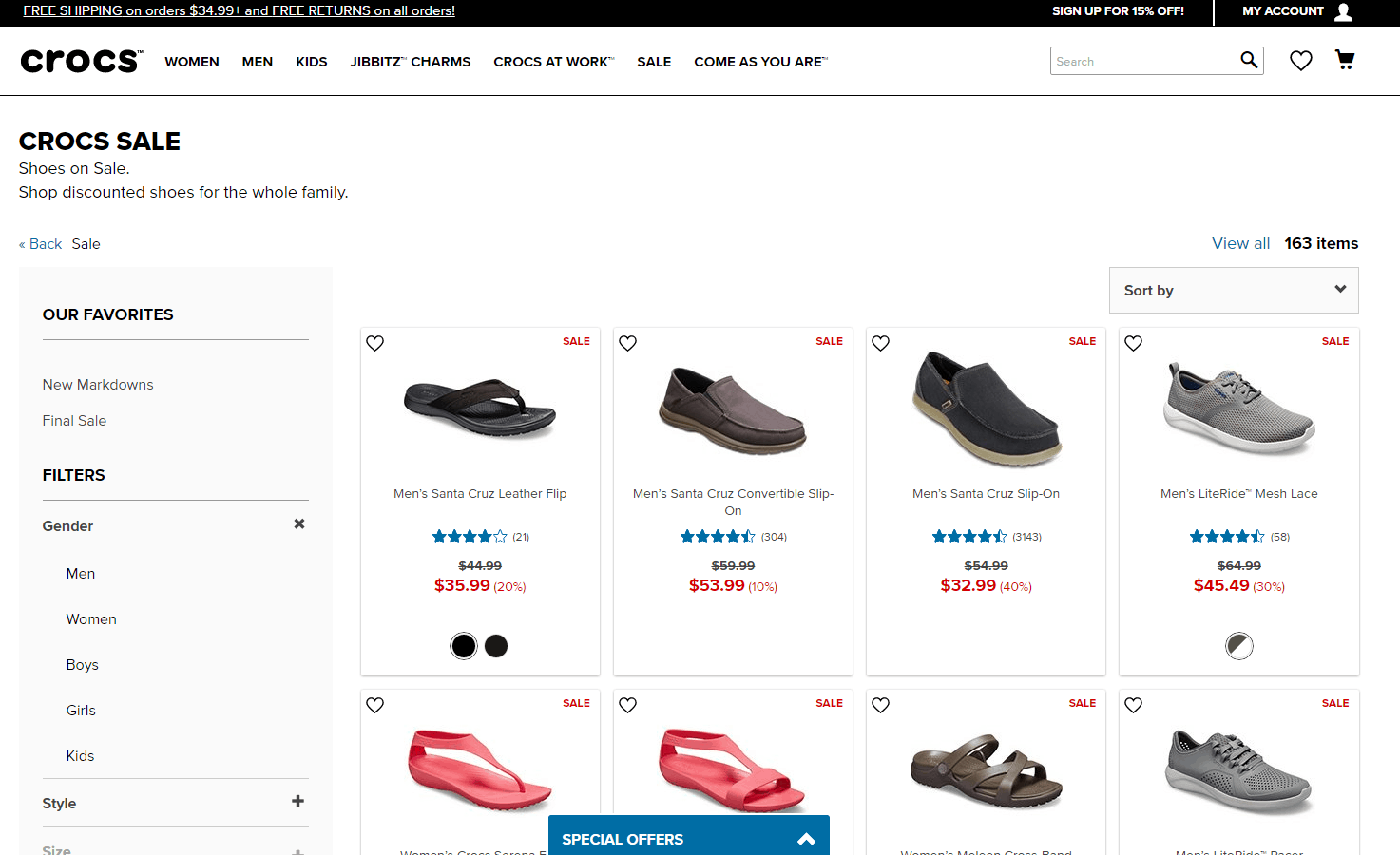Click the $53.99 sale price
The image size is (1400, 855).
tap(717, 585)
